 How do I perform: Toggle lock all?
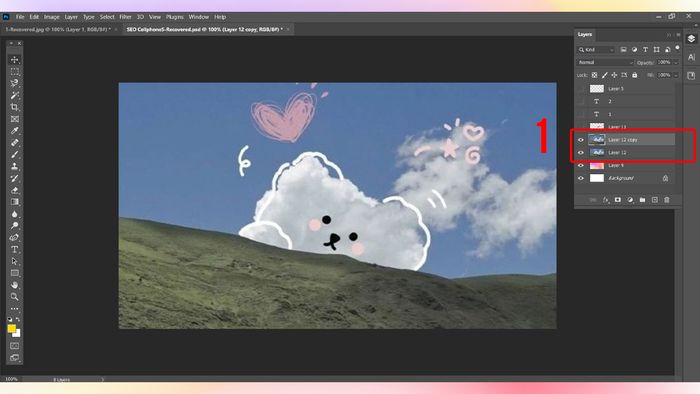(634, 75)
